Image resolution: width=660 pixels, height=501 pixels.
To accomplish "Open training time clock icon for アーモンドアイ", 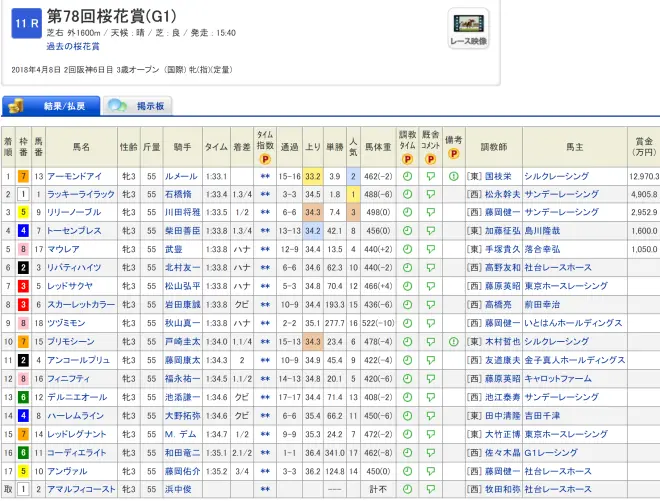I will pyautogui.click(x=407, y=177).
